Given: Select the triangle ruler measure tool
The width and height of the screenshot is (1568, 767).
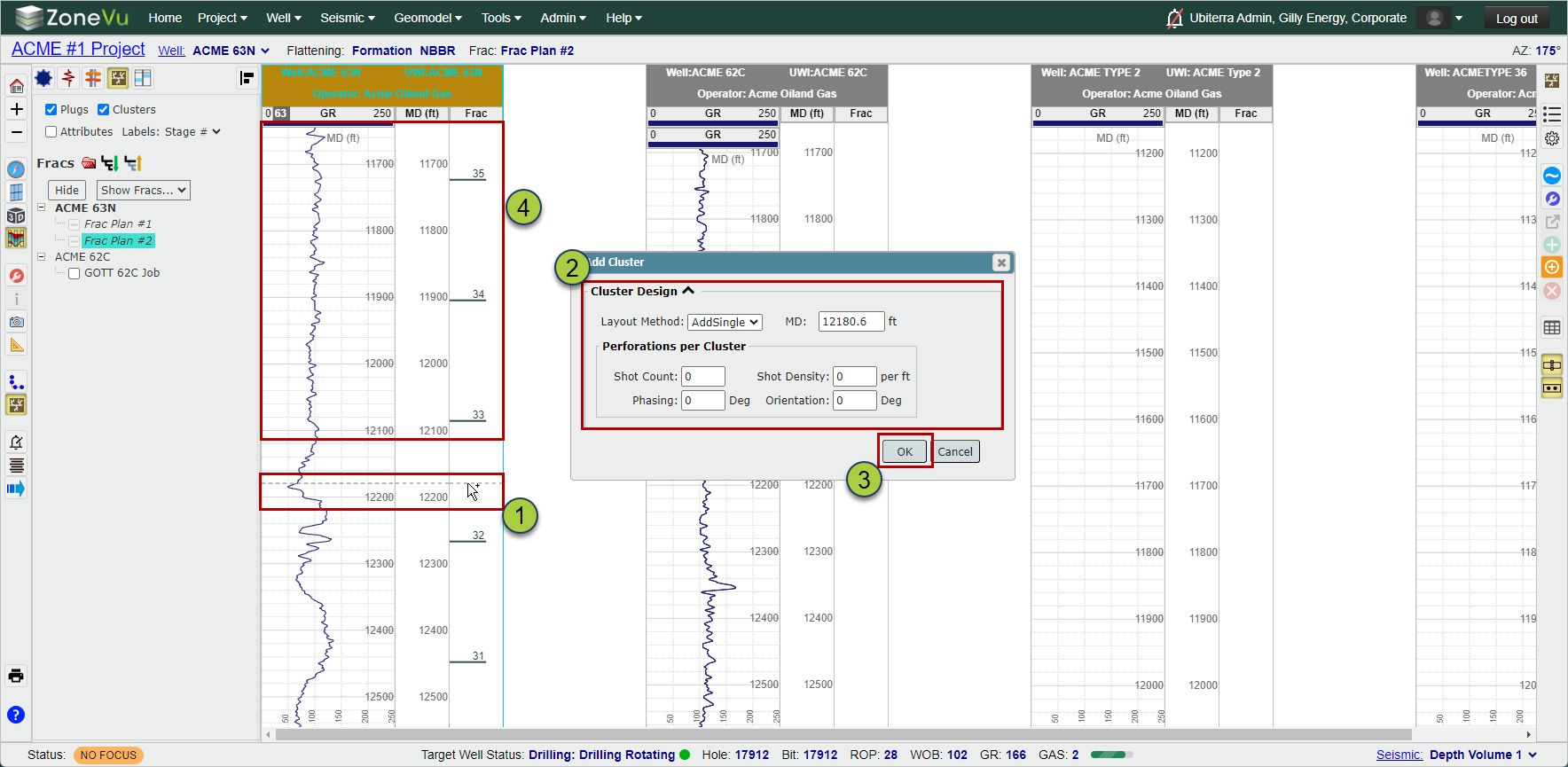Looking at the screenshot, I should point(16,345).
